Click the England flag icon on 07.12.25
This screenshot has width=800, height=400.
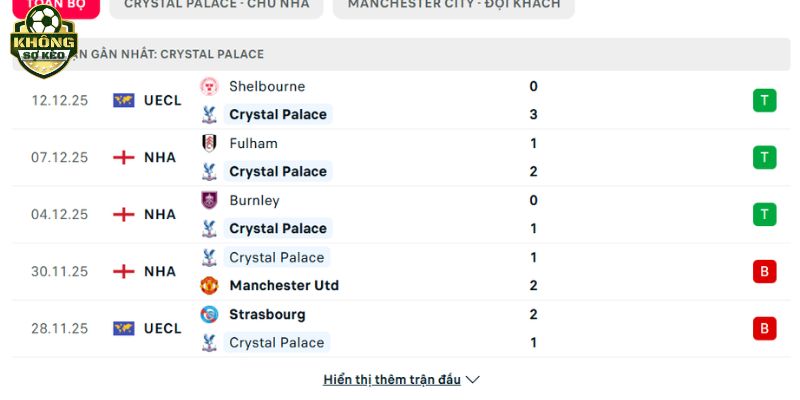[x=124, y=157]
